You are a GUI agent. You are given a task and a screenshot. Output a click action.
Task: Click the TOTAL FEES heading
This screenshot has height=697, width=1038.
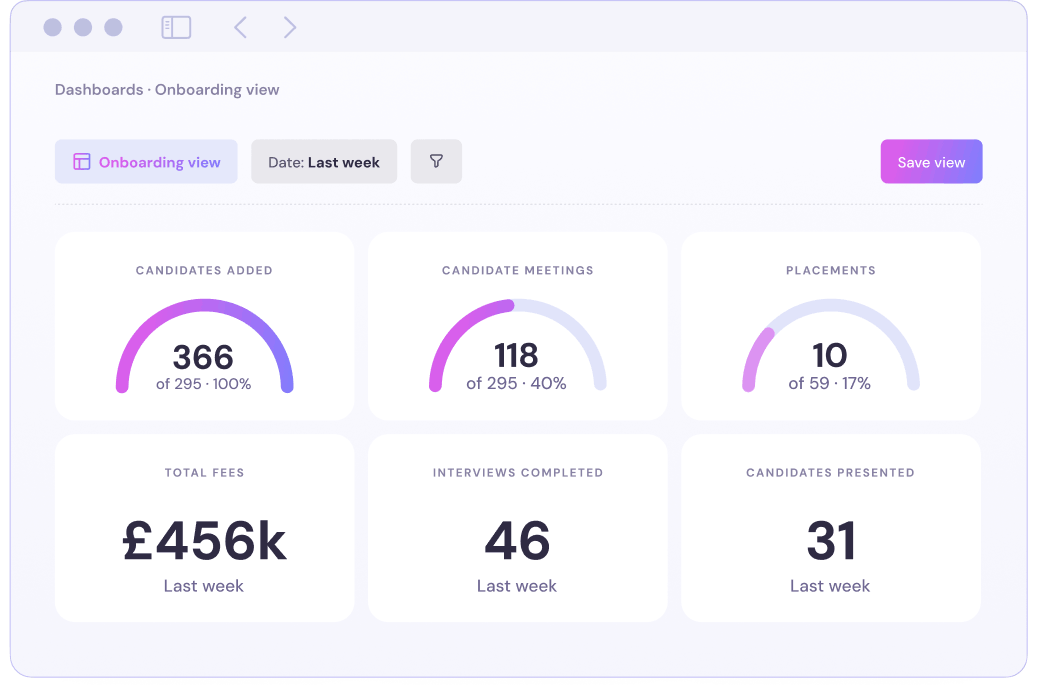pos(205,473)
